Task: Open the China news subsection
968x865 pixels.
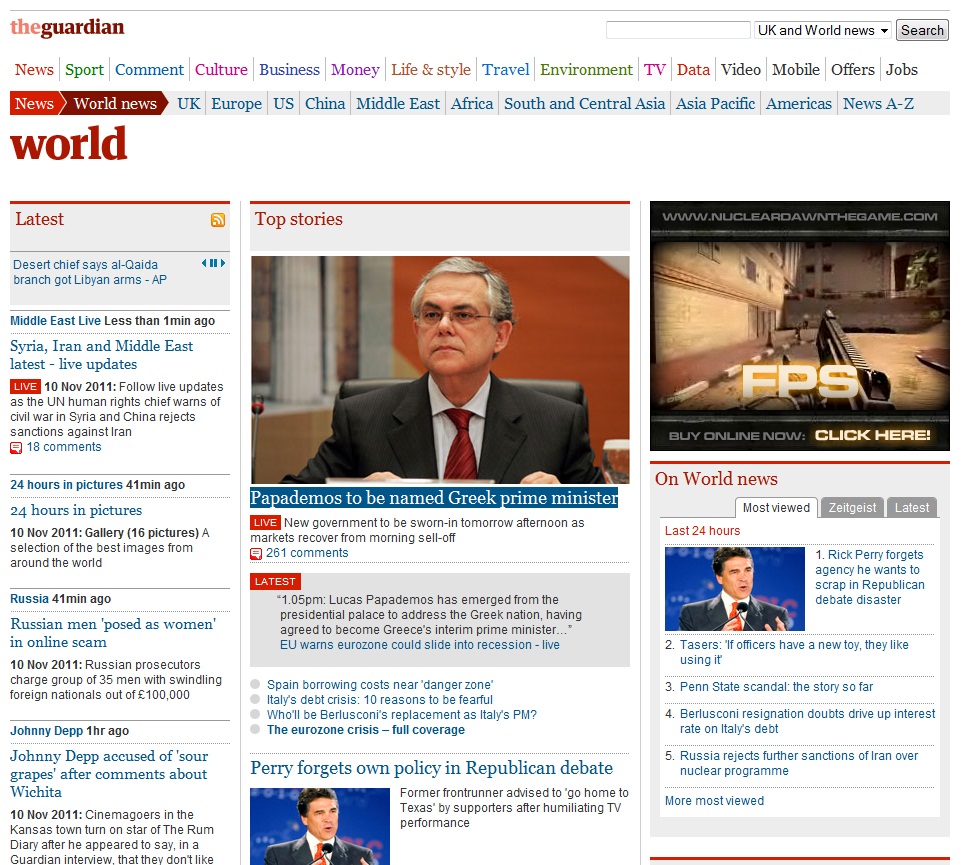Action: click(x=325, y=104)
